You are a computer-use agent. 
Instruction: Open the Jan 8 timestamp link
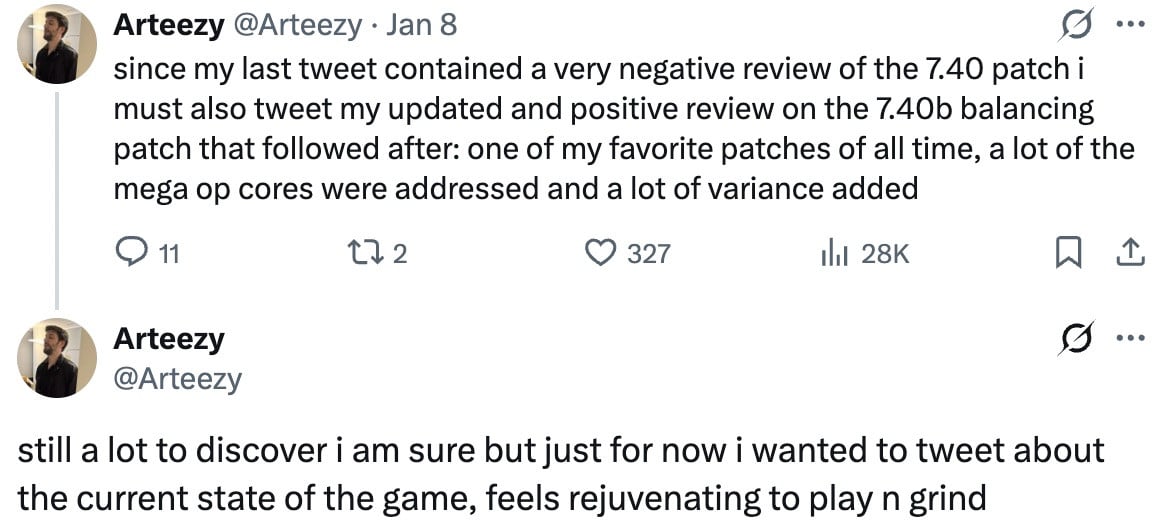(x=421, y=25)
